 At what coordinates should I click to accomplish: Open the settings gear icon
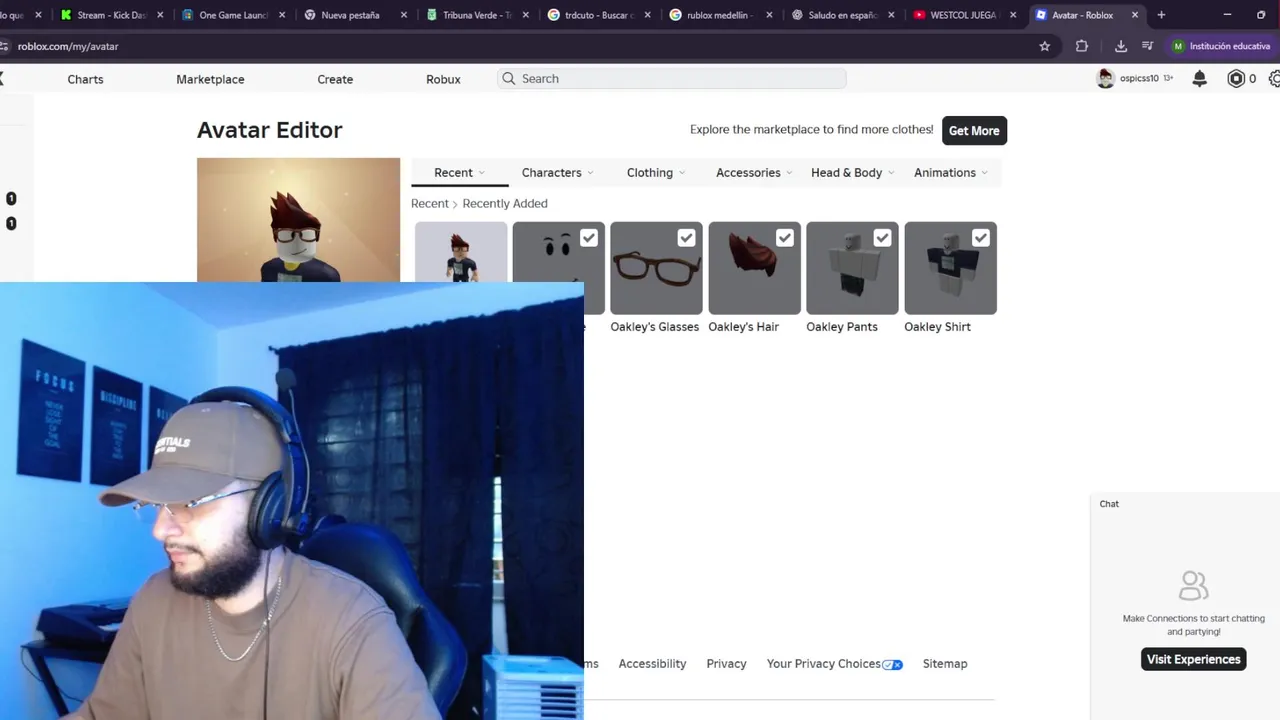click(x=1274, y=79)
